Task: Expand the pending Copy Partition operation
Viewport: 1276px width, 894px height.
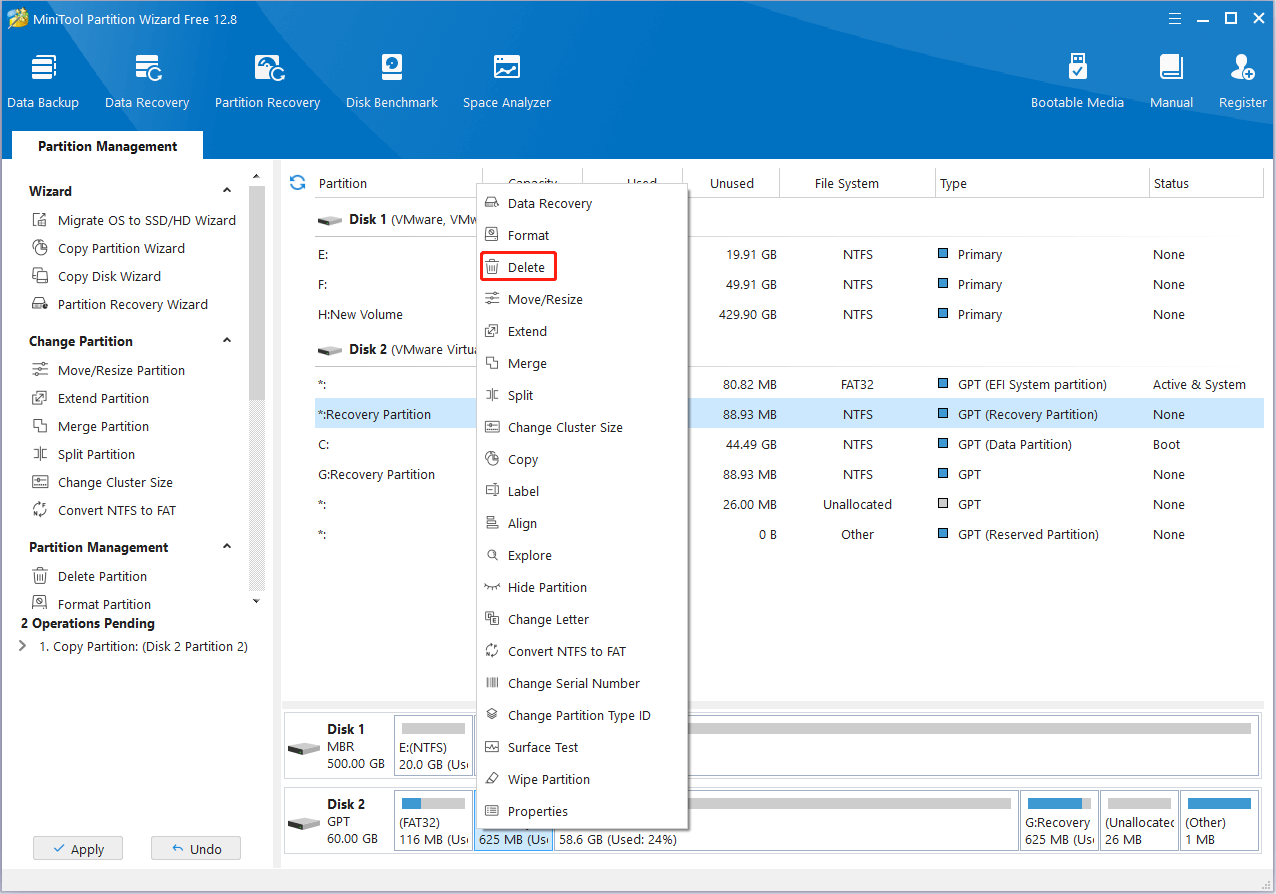Action: point(24,646)
